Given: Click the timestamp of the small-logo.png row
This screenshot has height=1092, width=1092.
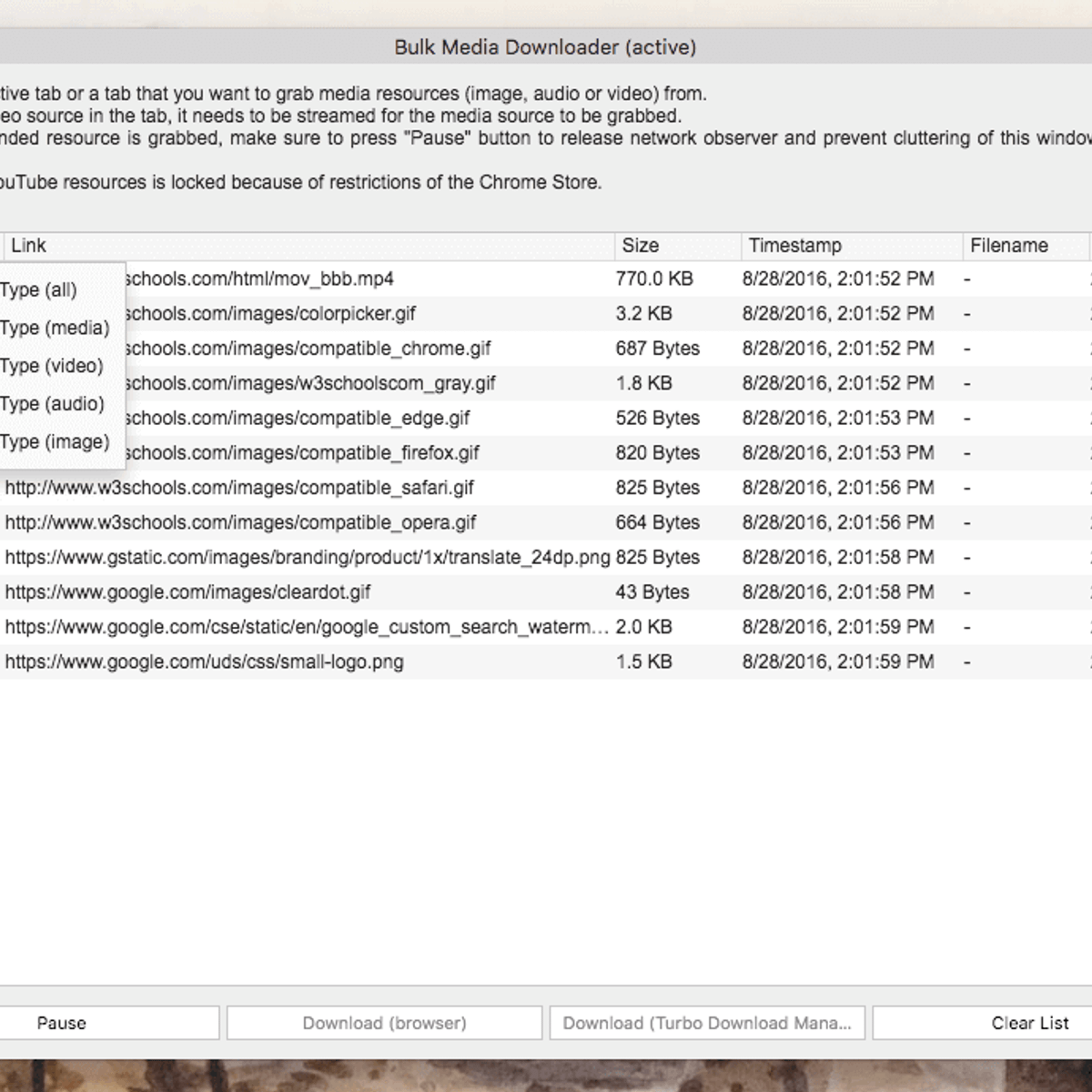Looking at the screenshot, I should point(838,662).
